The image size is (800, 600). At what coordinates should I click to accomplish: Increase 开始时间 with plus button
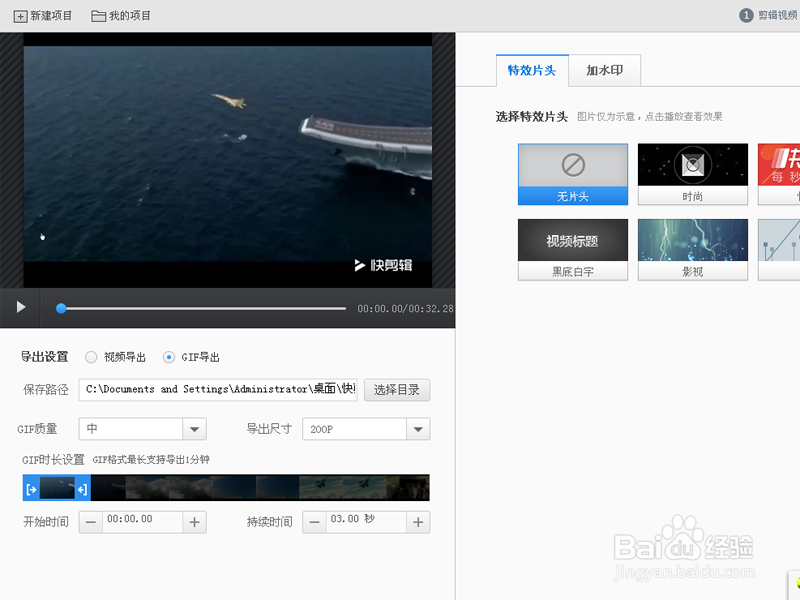pyautogui.click(x=194, y=522)
